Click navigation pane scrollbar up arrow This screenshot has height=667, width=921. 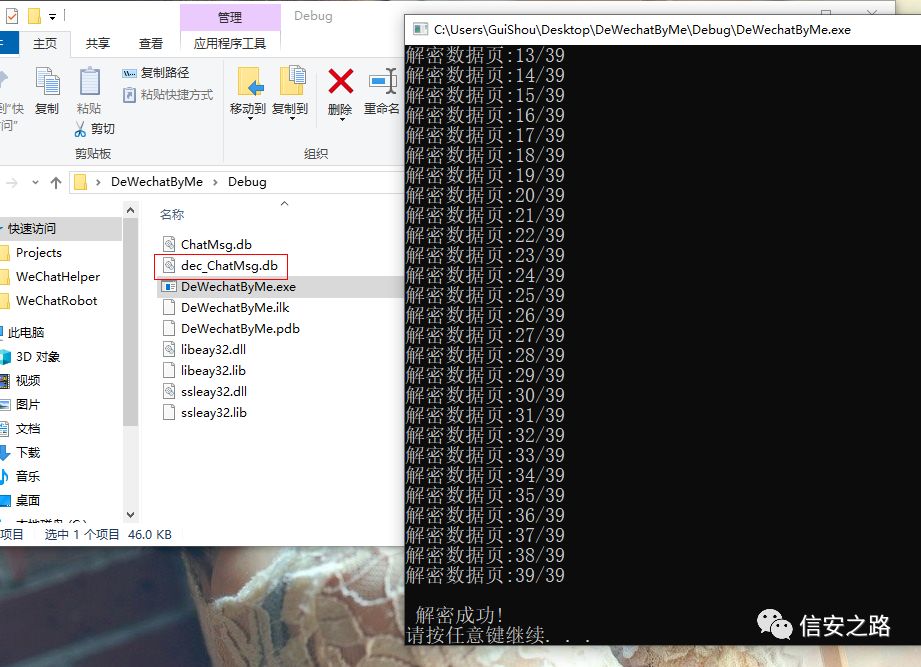pyautogui.click(x=130, y=210)
